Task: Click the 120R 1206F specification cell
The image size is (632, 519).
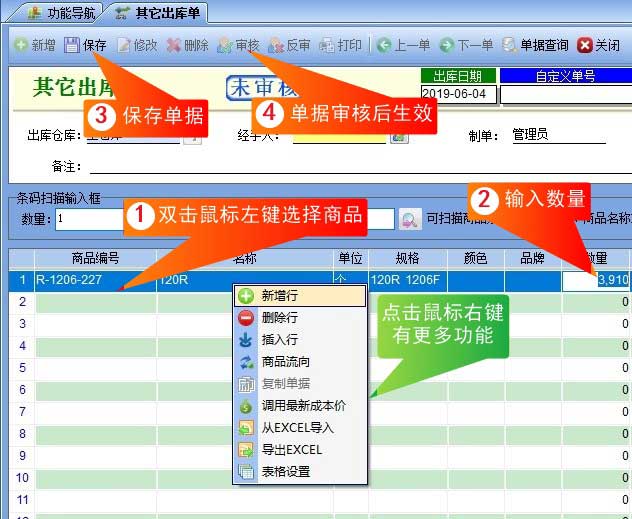Action: pyautogui.click(x=407, y=280)
